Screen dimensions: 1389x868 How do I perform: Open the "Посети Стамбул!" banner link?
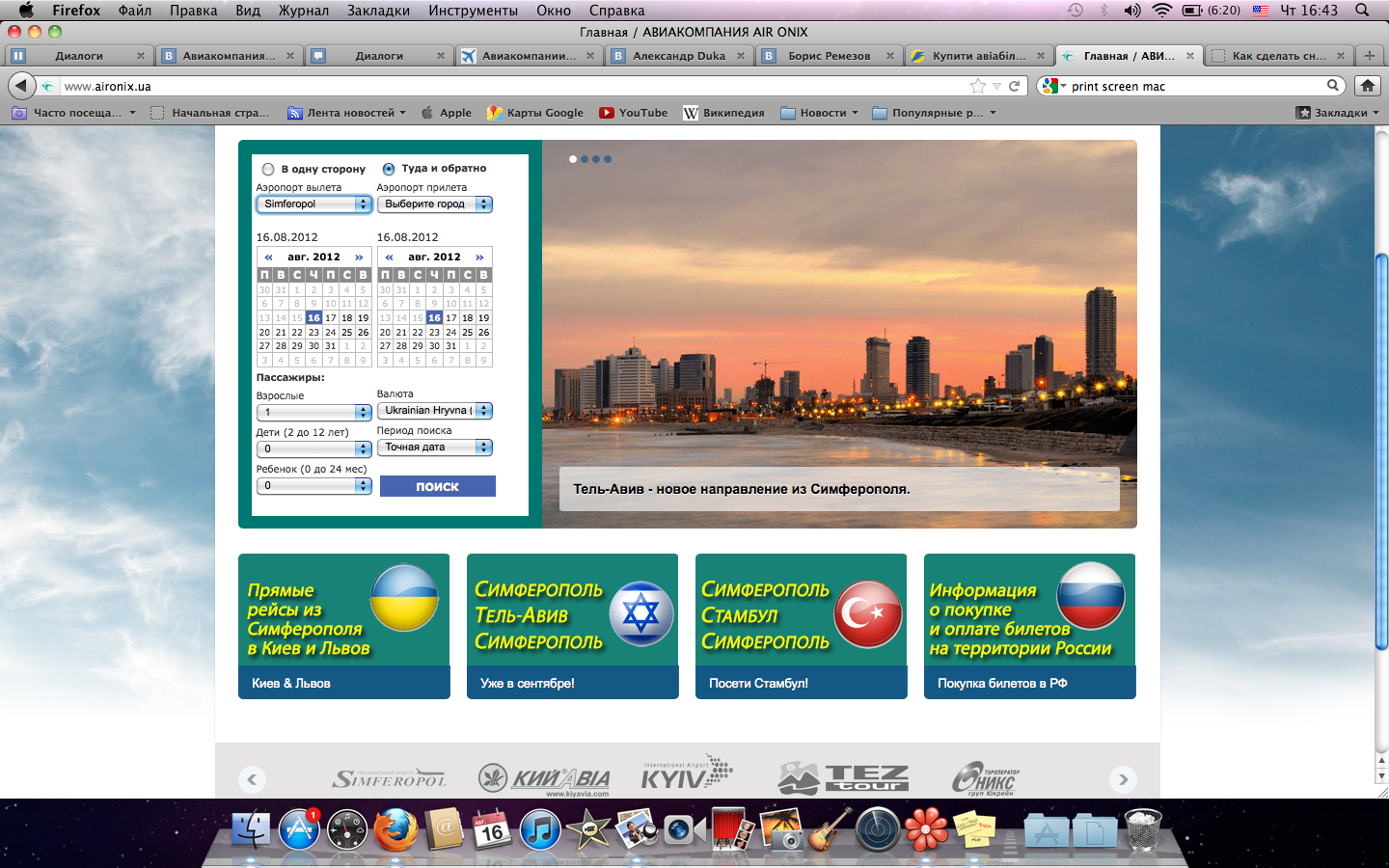pyautogui.click(x=758, y=683)
